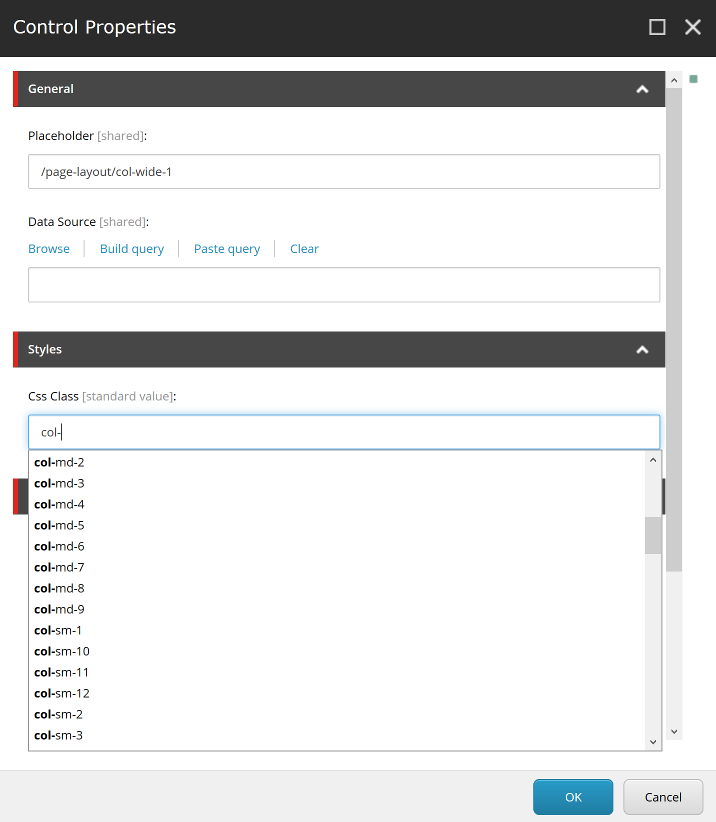Screen dimensions: 716x822
Task: Select col-md-2 from the suggestions
Action: (337, 462)
